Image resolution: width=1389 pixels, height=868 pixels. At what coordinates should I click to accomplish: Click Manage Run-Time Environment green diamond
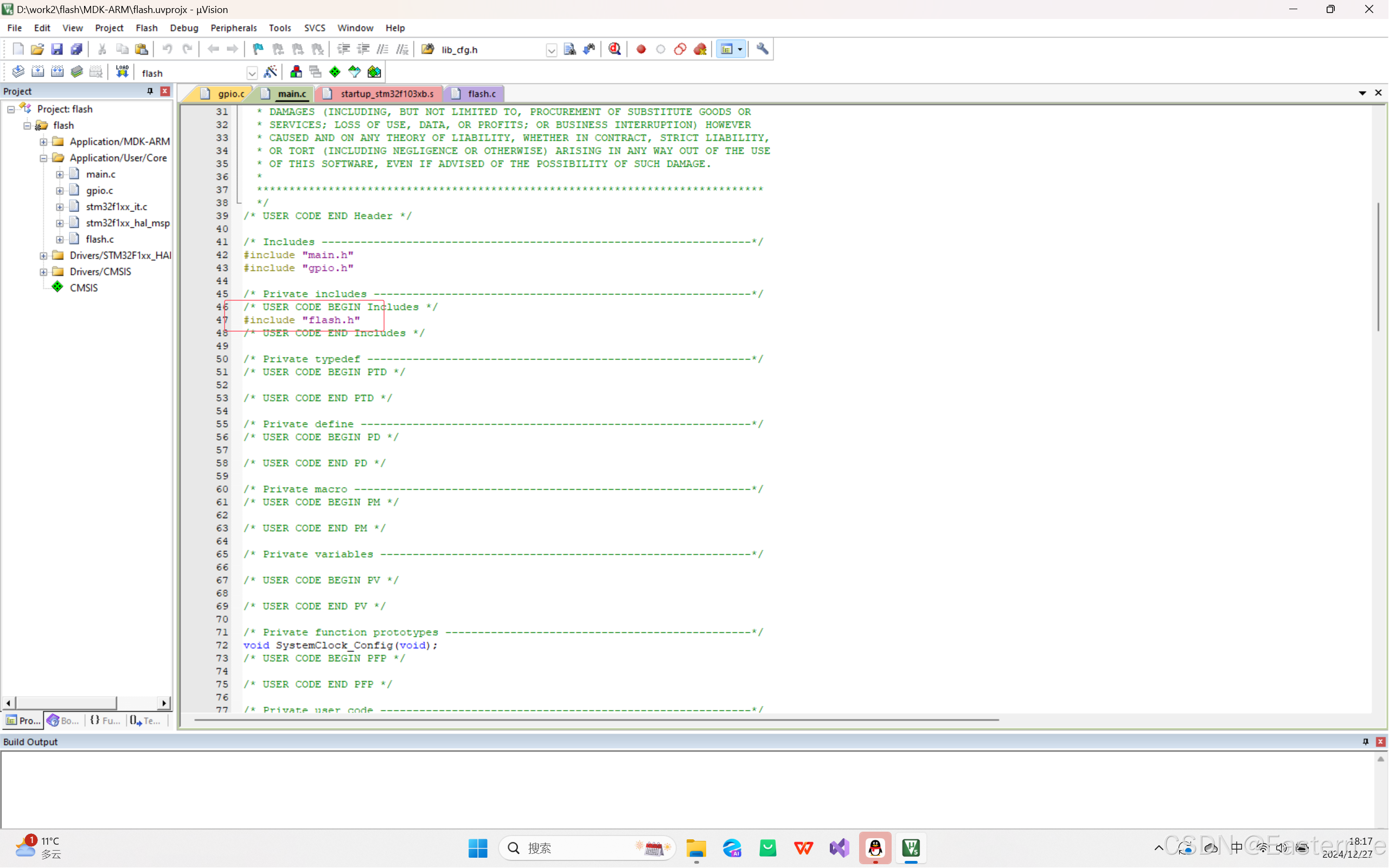(x=335, y=72)
